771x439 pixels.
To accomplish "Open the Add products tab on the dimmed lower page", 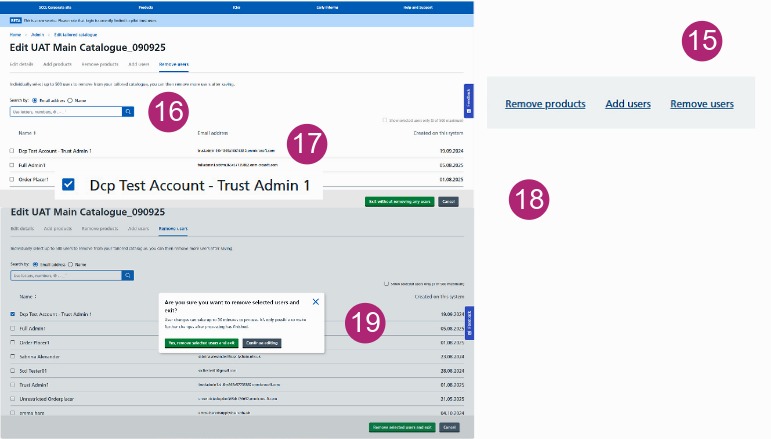I will click(58, 229).
